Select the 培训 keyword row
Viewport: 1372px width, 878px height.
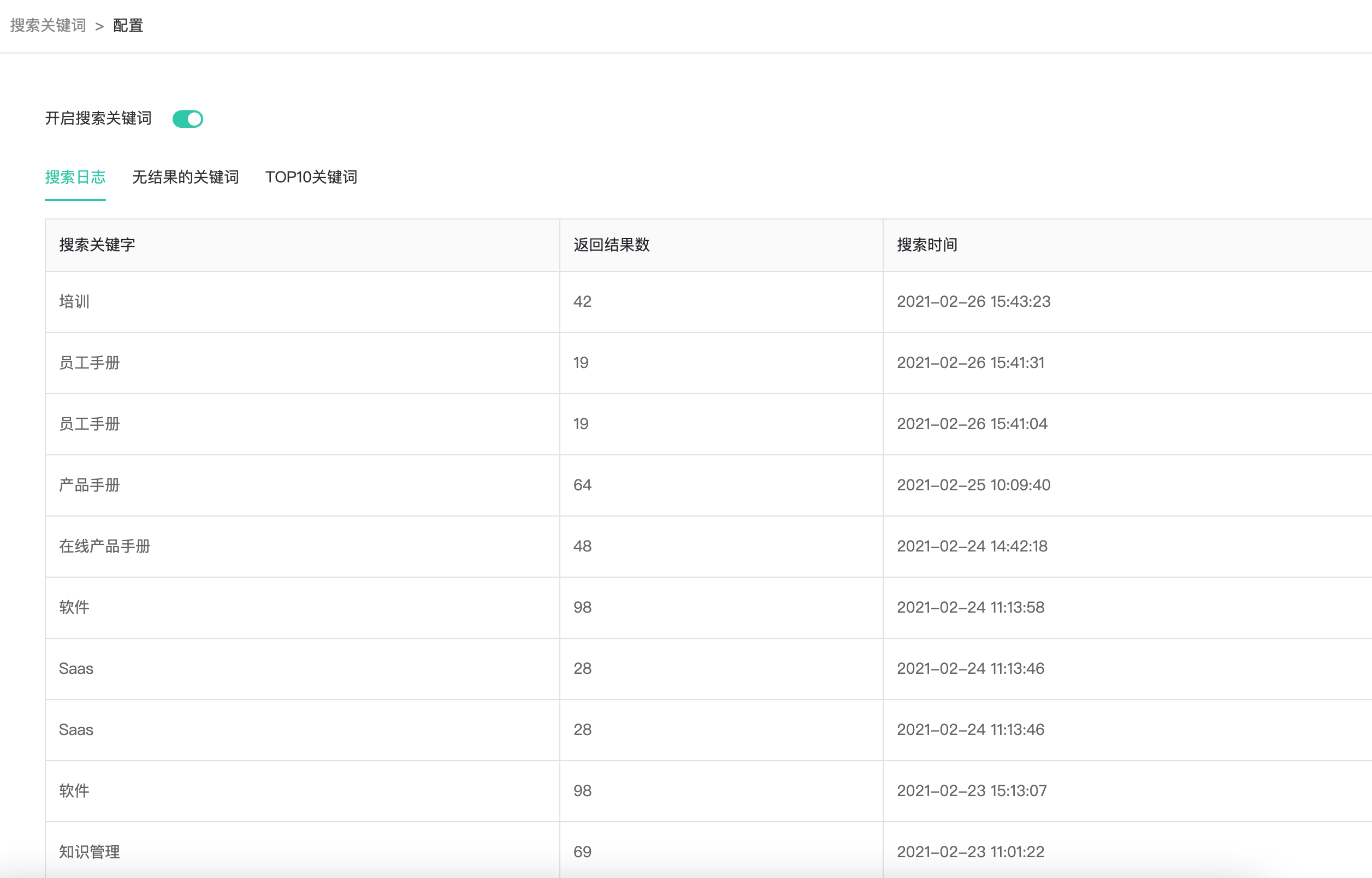[x=74, y=301]
